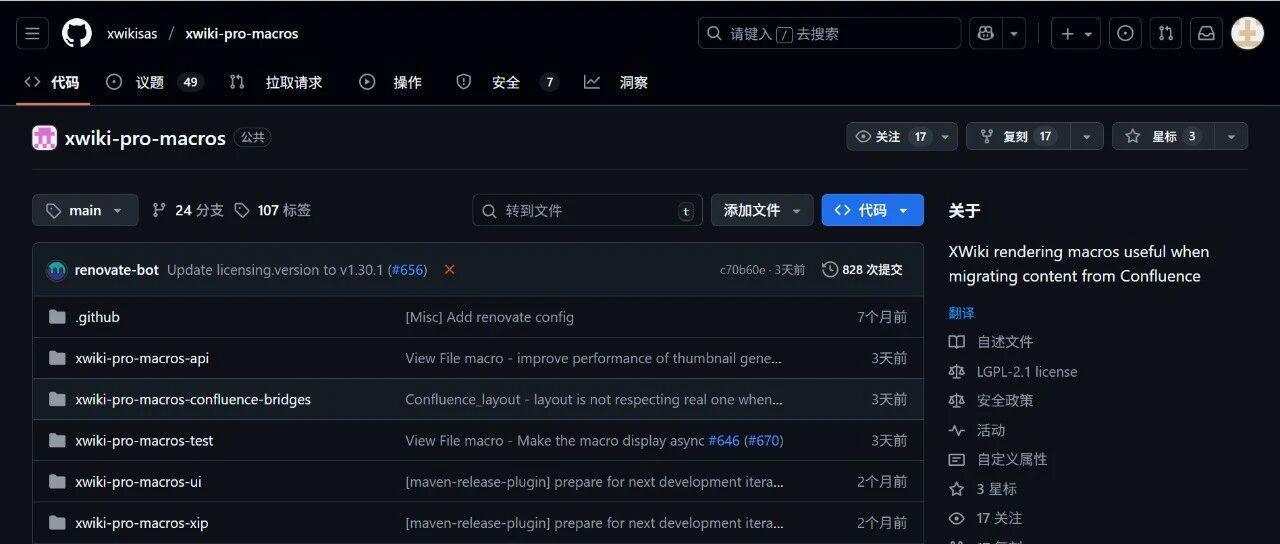
Task: Click the repository pink avatar icon
Action: [x=44, y=138]
